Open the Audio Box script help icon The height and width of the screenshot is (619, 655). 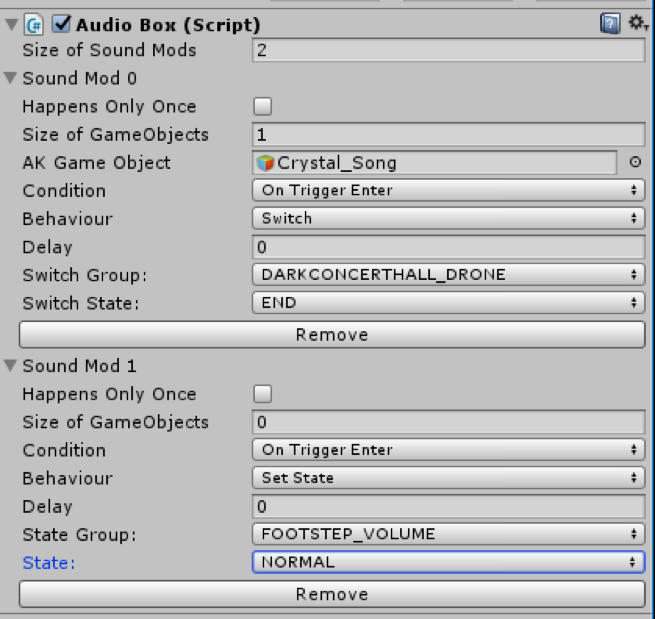[610, 24]
